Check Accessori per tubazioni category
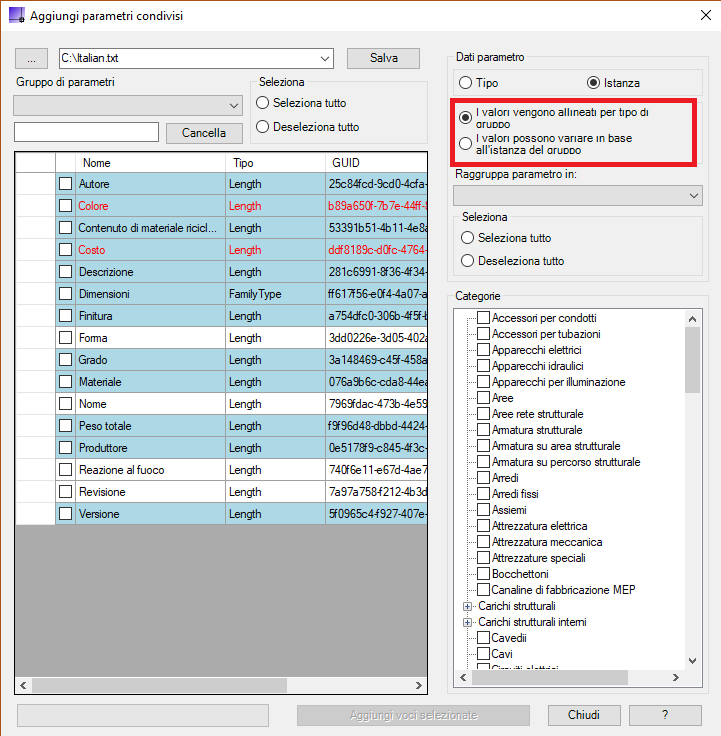 pyautogui.click(x=483, y=334)
